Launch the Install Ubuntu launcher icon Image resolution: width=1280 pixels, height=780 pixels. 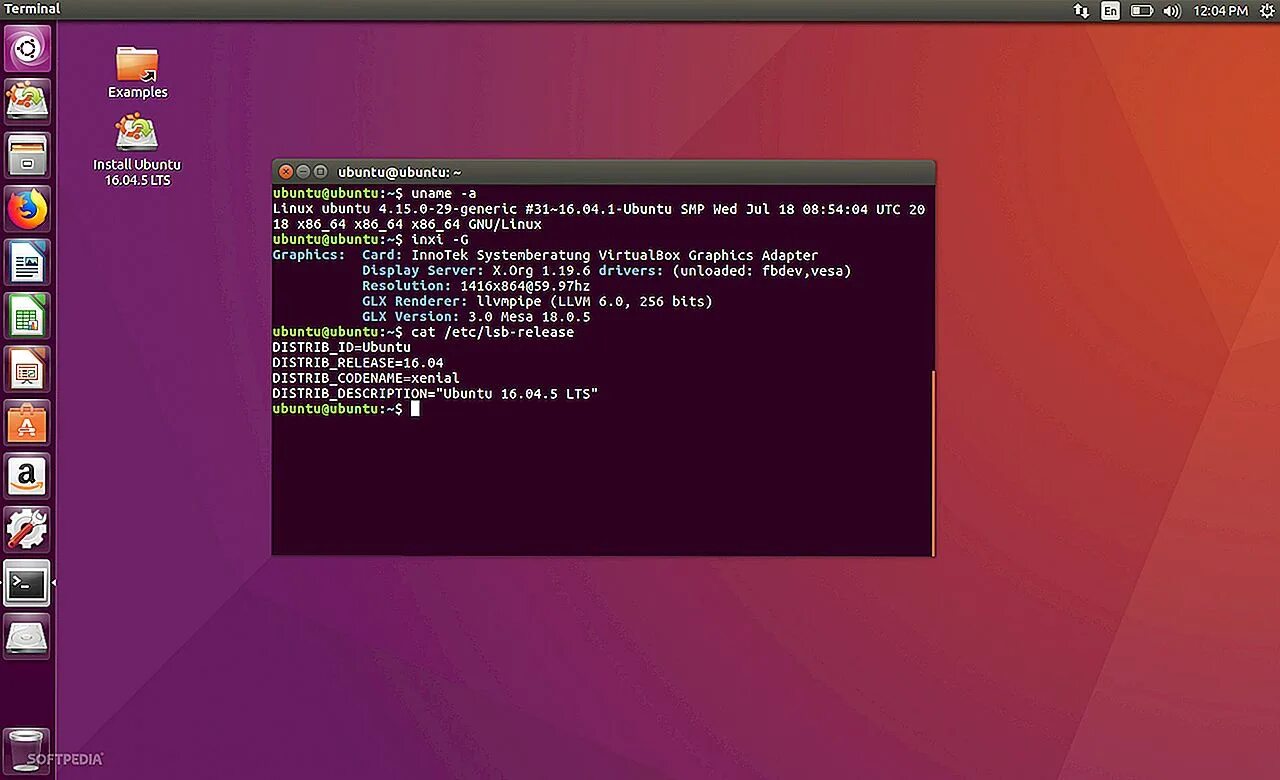tap(27, 102)
